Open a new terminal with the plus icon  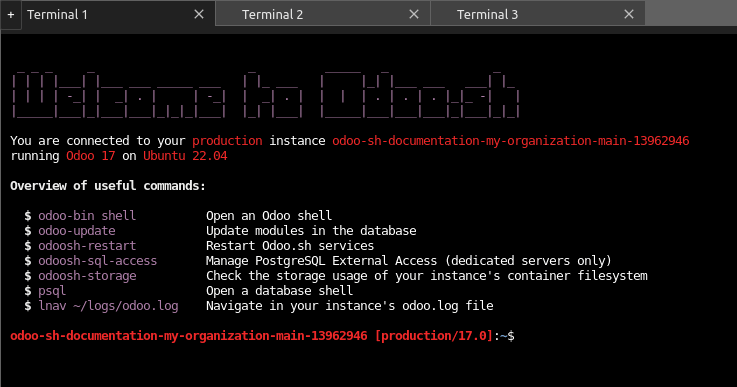point(11,15)
